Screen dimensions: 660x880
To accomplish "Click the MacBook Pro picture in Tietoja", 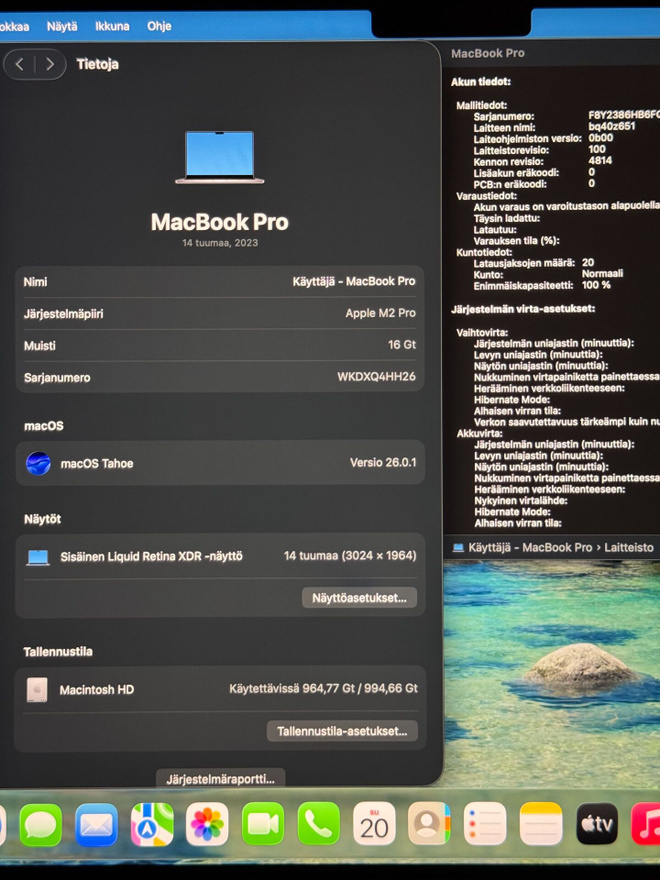I will click(219, 157).
